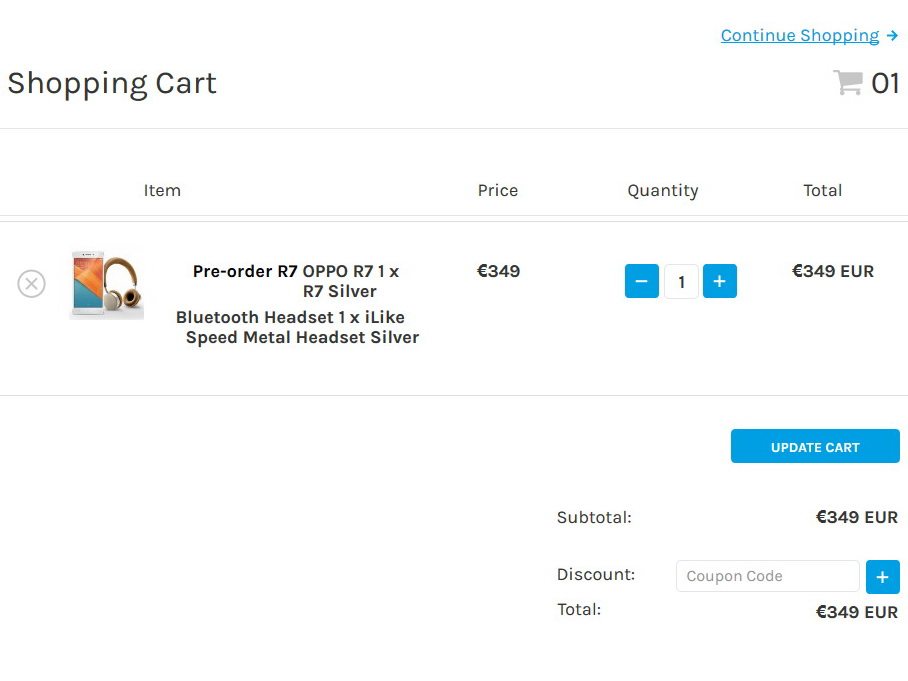Remove the Pre-order R7 item from cart

pos(32,284)
